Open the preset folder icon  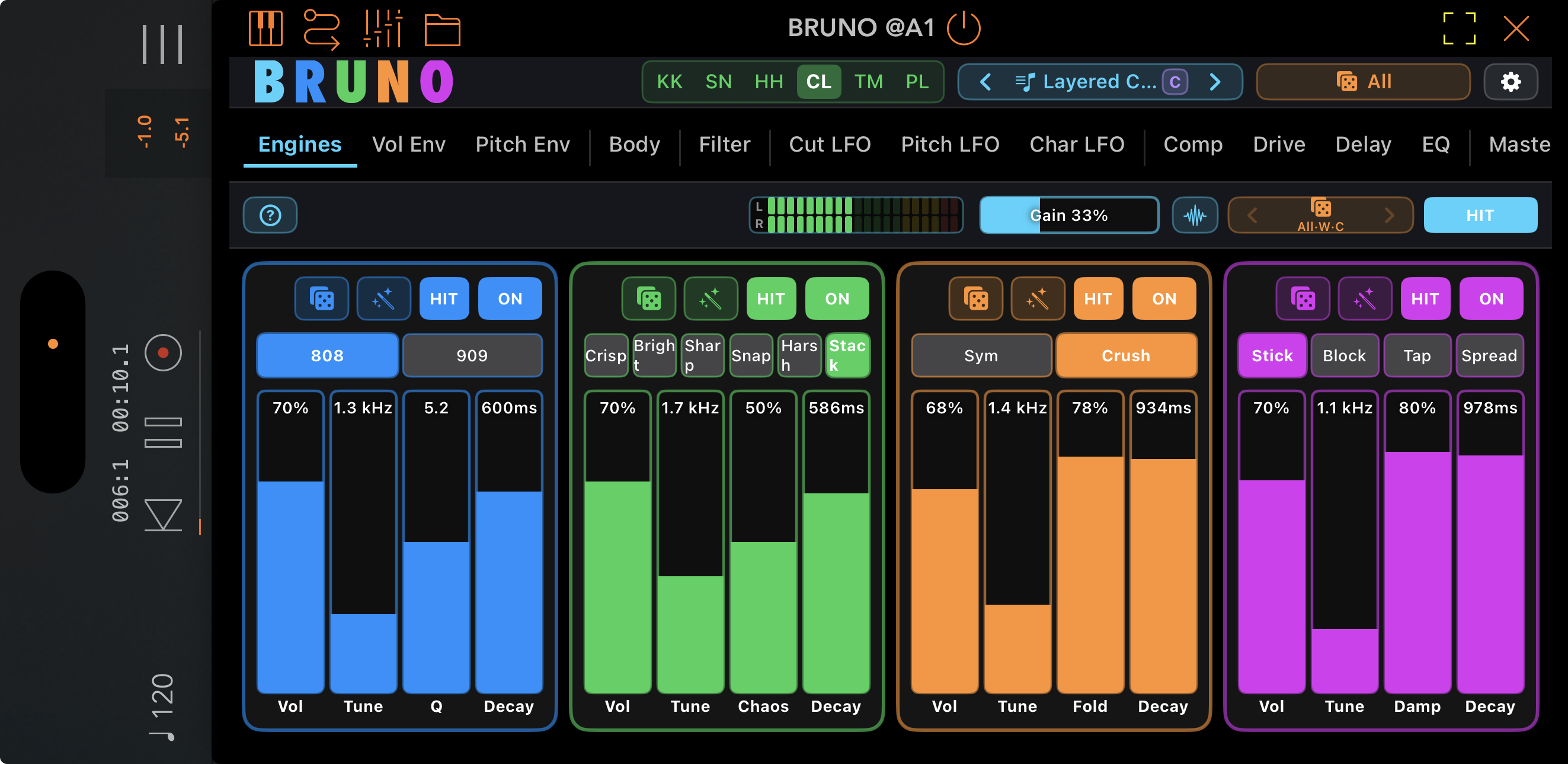point(442,30)
